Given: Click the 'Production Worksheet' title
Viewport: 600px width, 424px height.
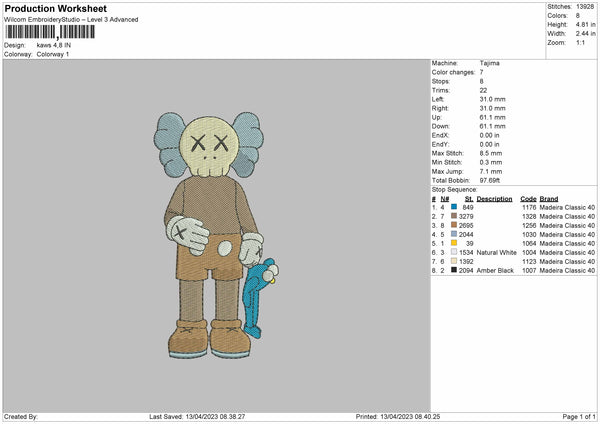Looking at the screenshot, I should pyautogui.click(x=55, y=8).
